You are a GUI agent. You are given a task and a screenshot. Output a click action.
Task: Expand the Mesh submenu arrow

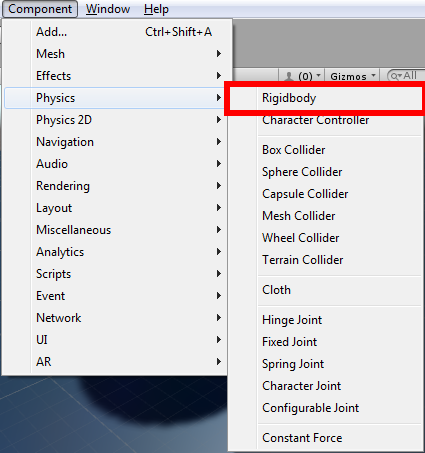pos(219,54)
